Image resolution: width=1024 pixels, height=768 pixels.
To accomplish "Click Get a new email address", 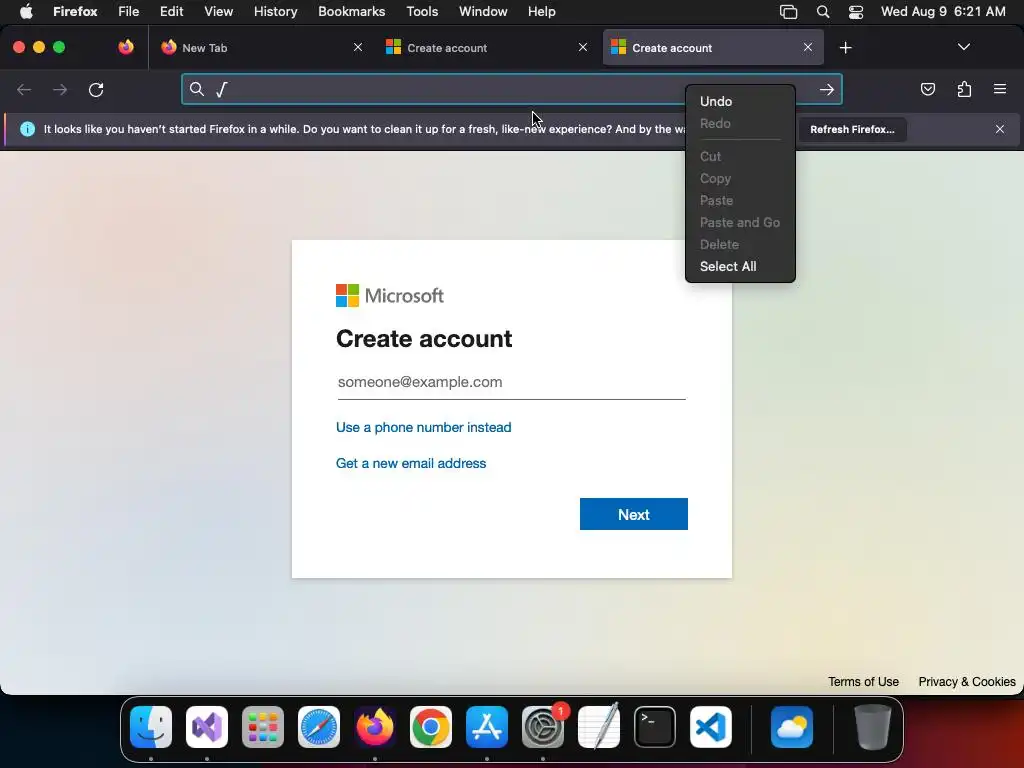I will pos(411,463).
